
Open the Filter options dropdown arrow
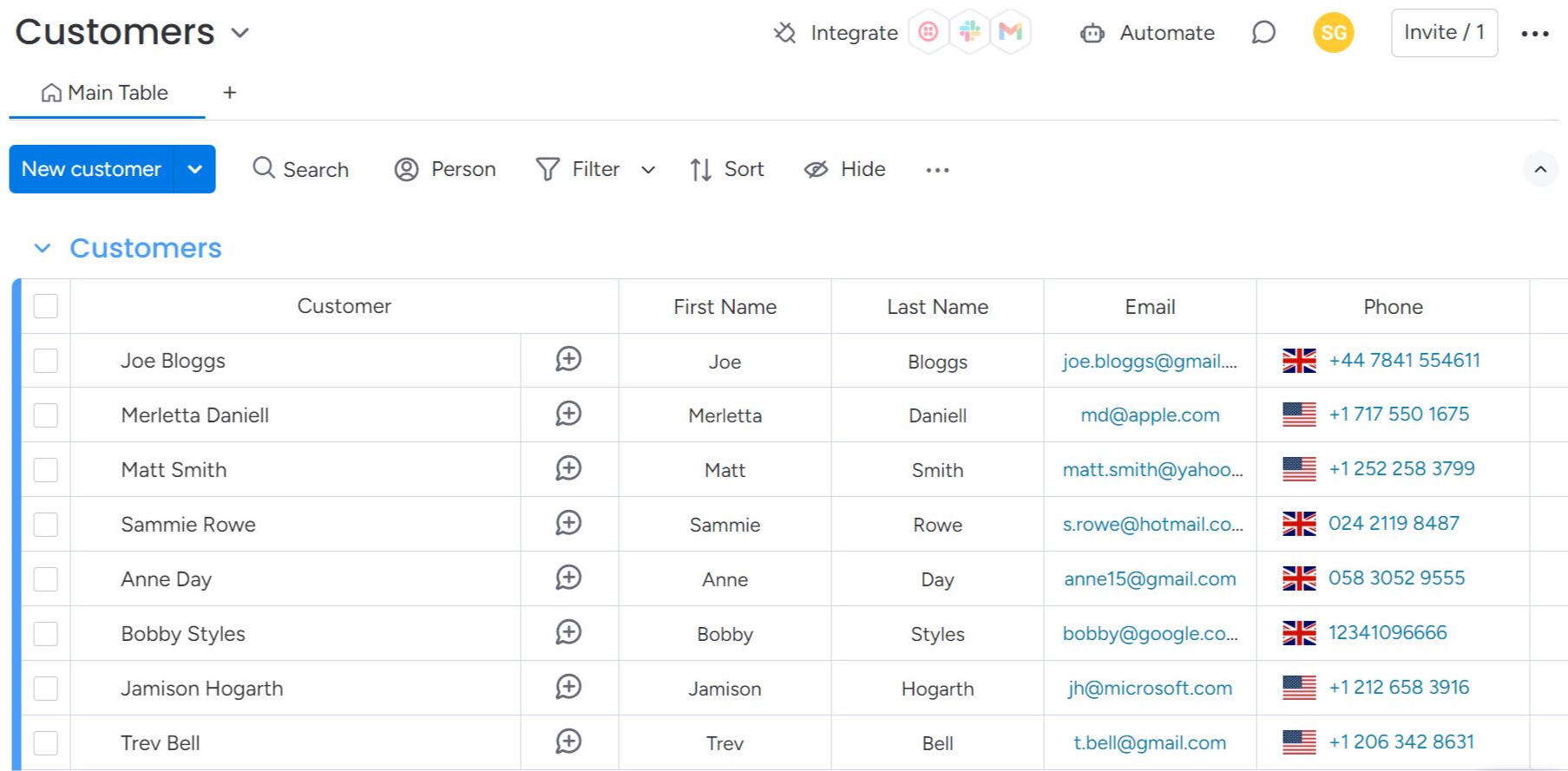coord(648,170)
